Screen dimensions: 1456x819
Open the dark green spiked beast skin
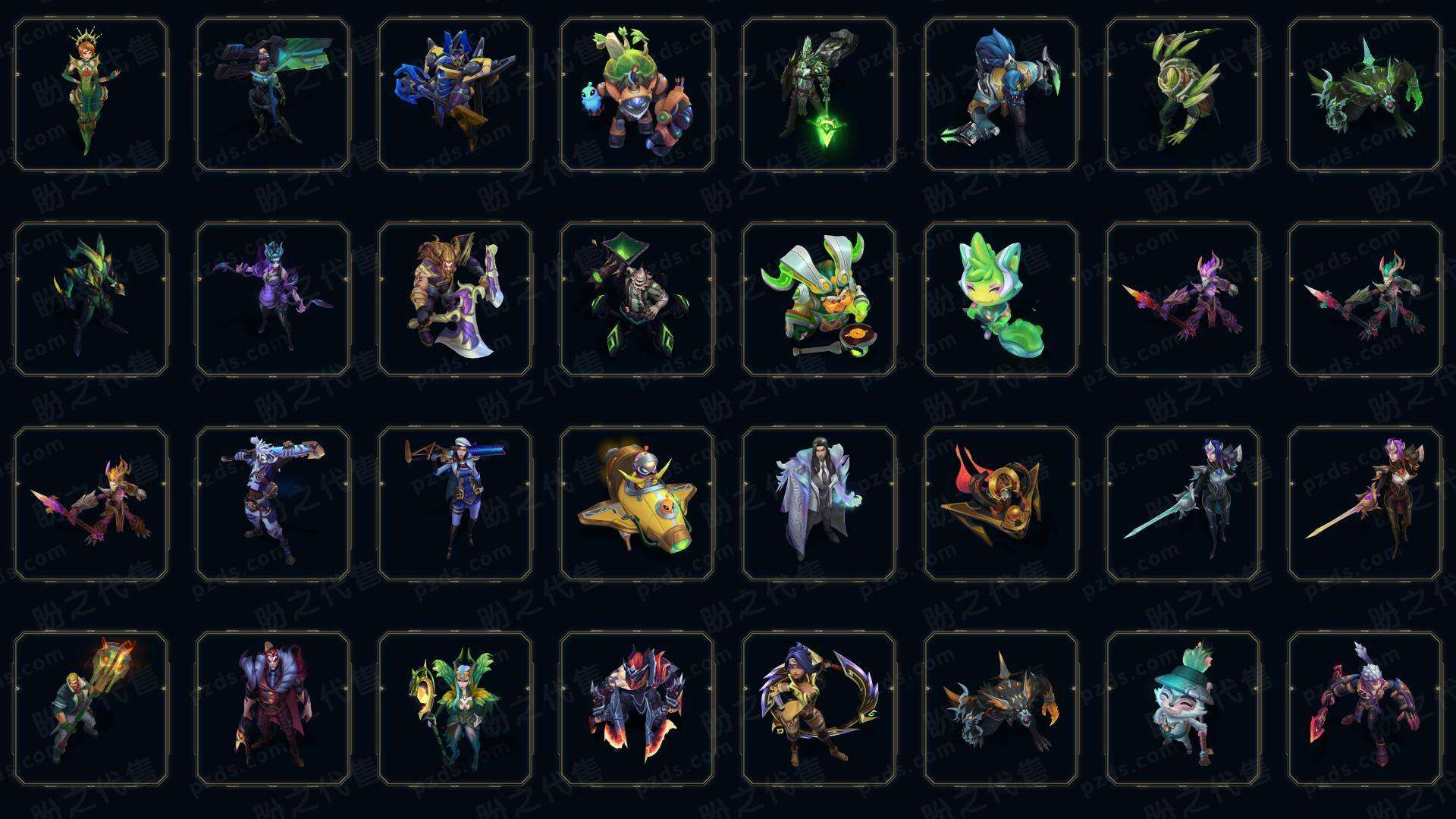[1365, 95]
